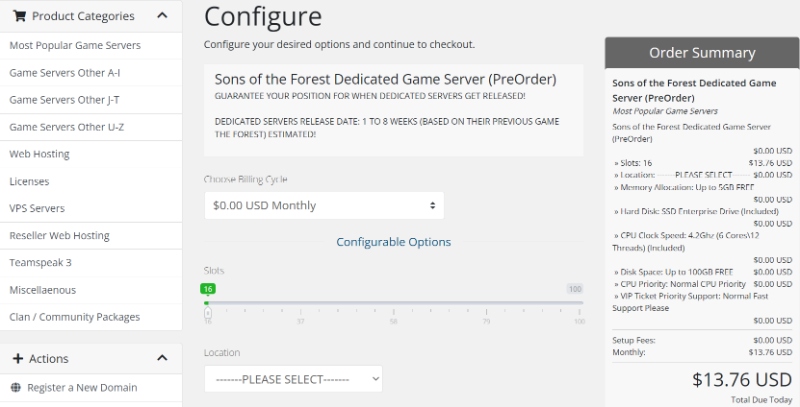
Task: Open the billing cycle dropdown
Action: (323, 205)
